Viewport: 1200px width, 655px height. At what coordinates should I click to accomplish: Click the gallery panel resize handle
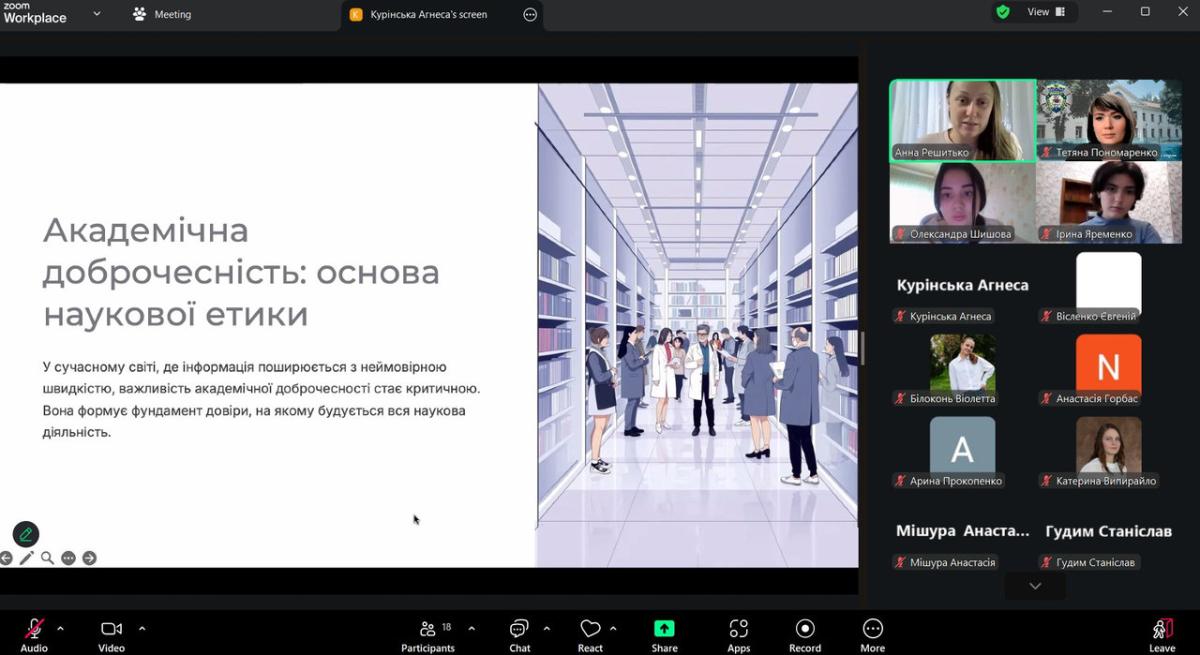(x=862, y=347)
